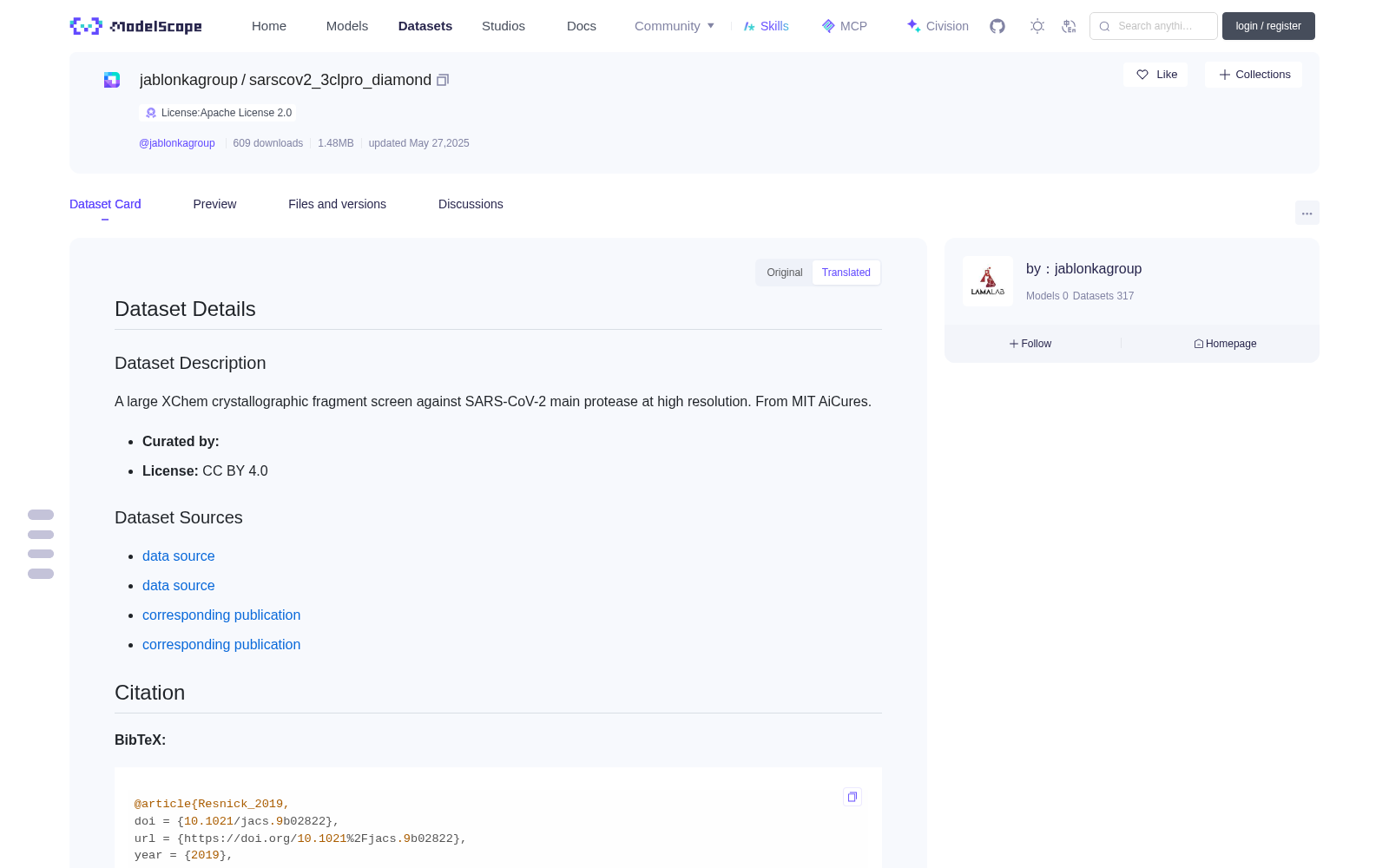Screen dimensions: 1389x868
Task: Open the three-dot more options menu
Action: point(1307,214)
